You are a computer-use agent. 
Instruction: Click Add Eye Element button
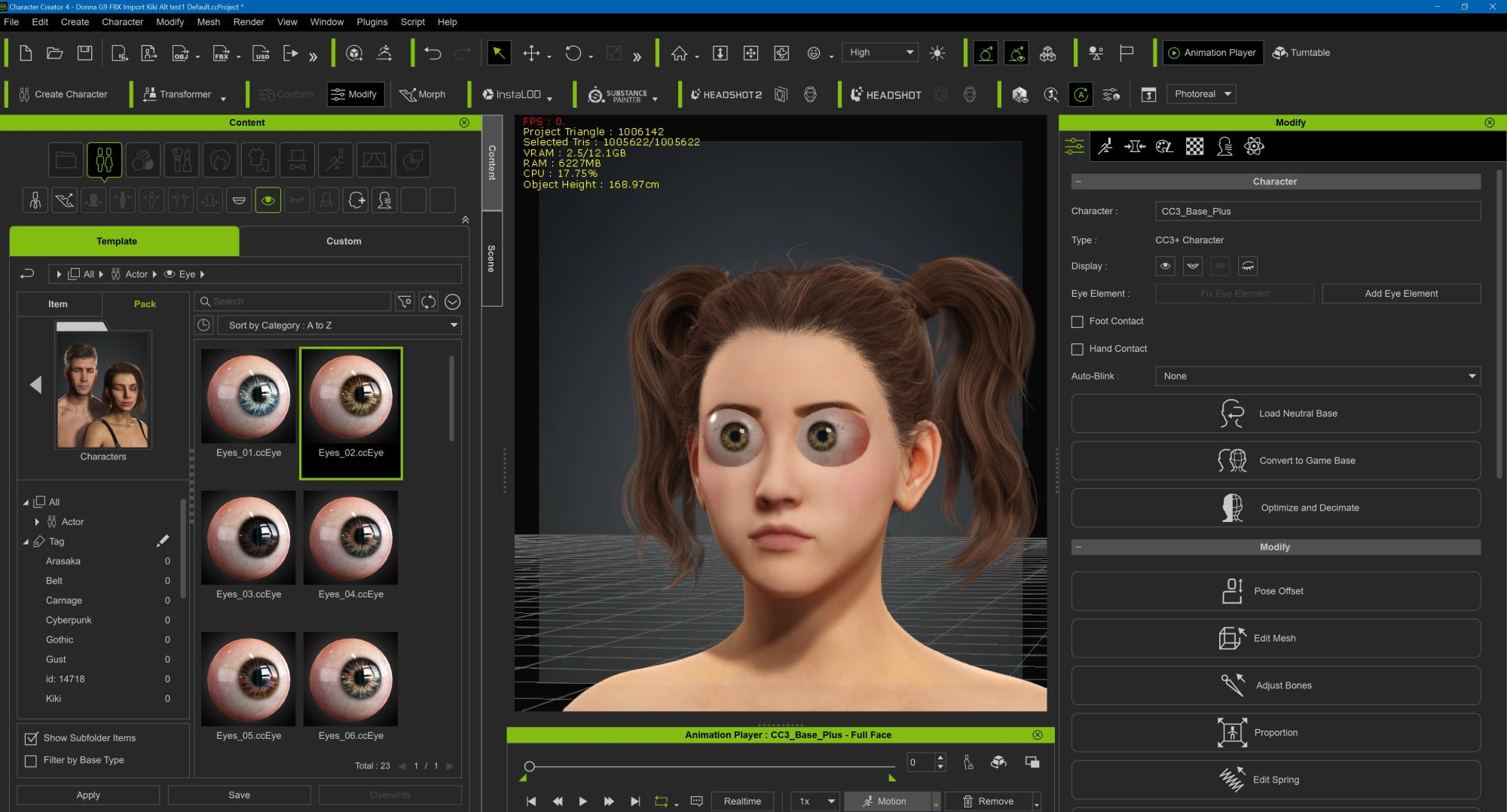click(x=1401, y=294)
